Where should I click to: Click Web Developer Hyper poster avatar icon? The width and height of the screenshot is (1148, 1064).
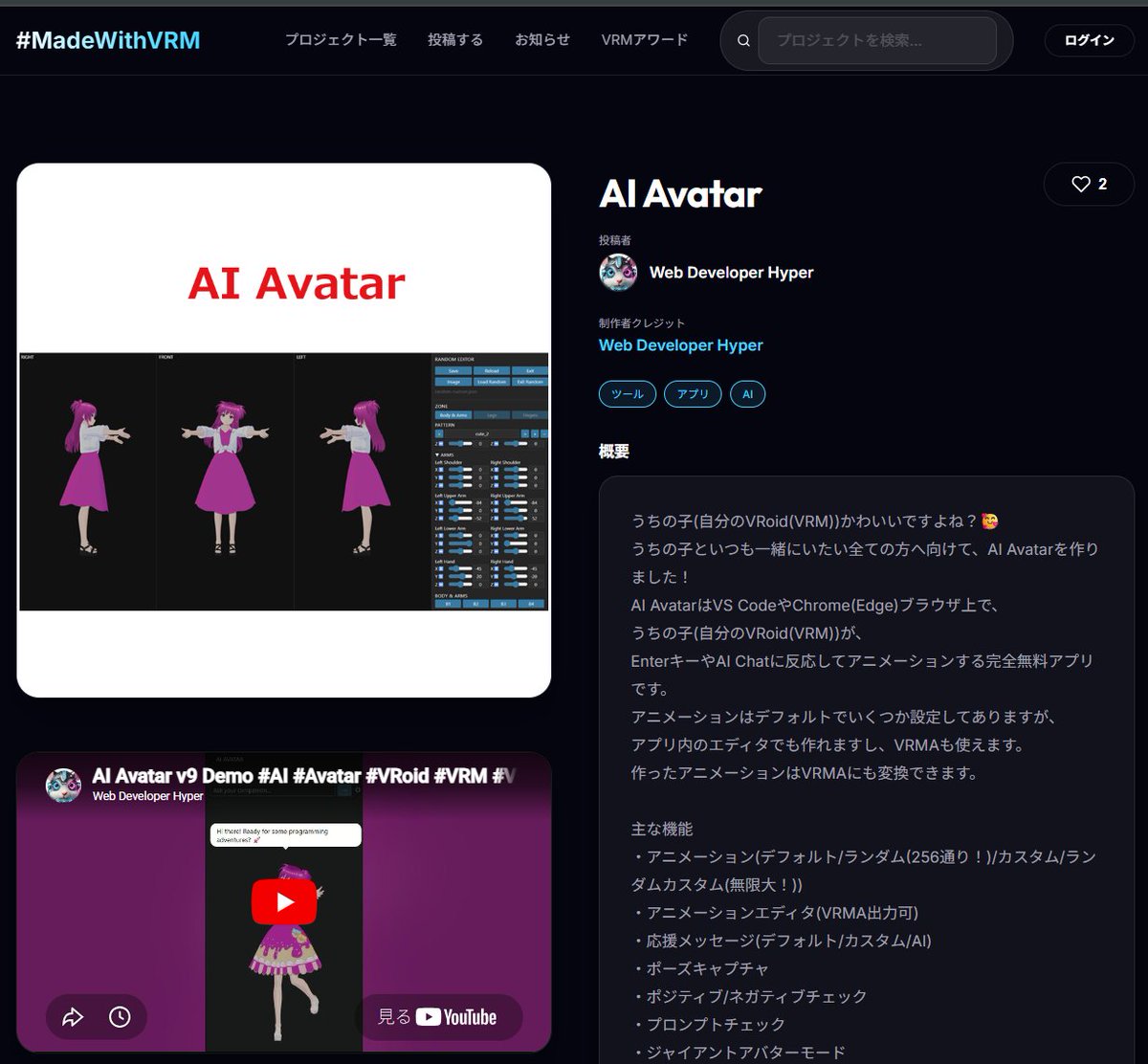tap(618, 273)
